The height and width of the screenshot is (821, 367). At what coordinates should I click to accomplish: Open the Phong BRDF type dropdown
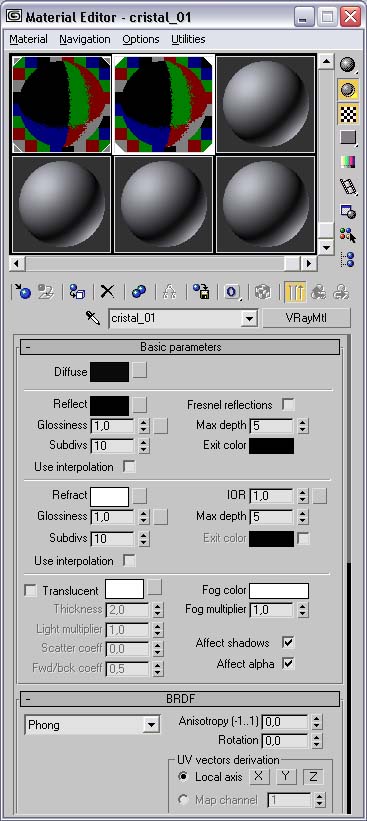coord(151,725)
